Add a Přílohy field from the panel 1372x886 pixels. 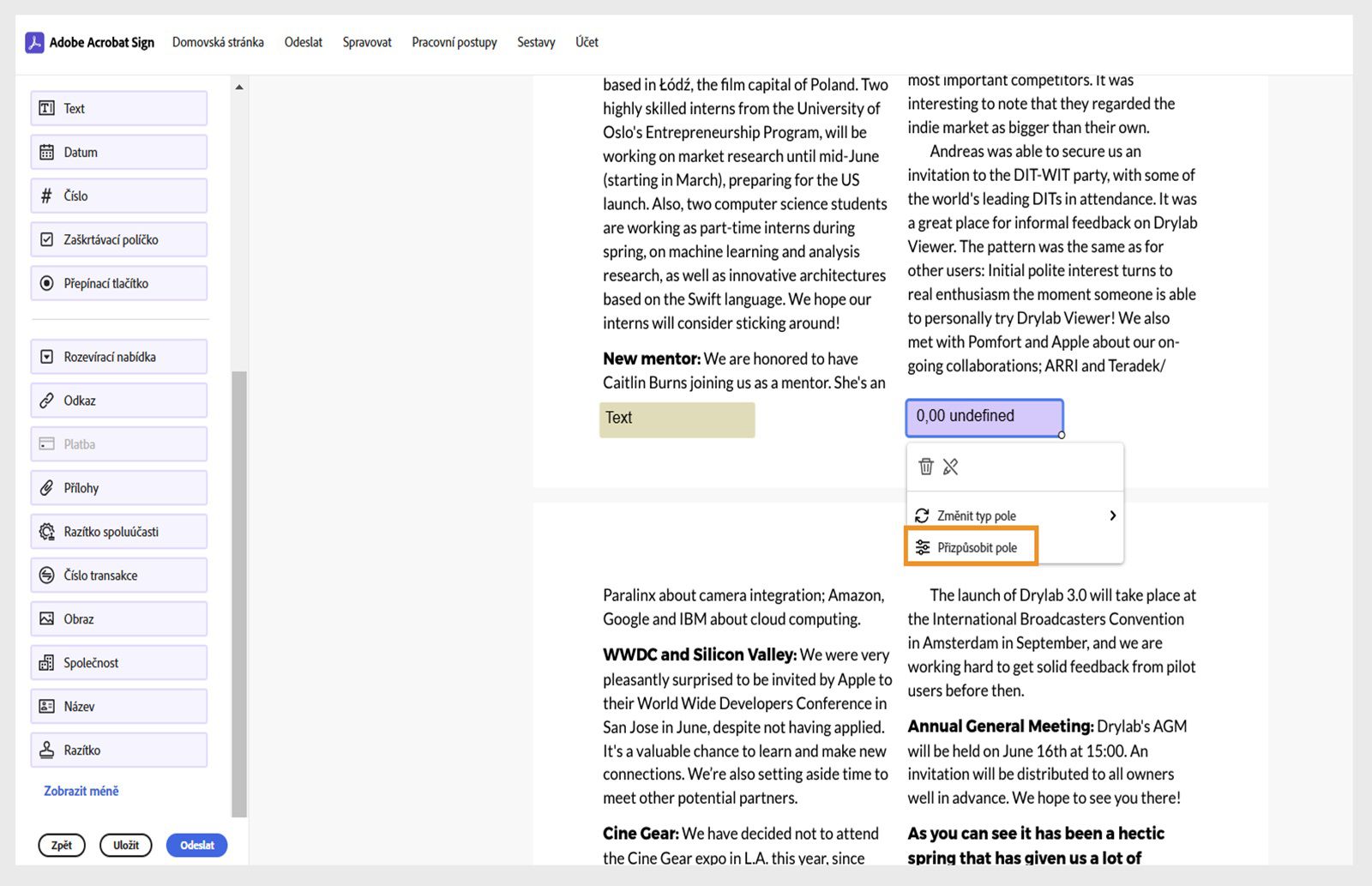tap(119, 488)
